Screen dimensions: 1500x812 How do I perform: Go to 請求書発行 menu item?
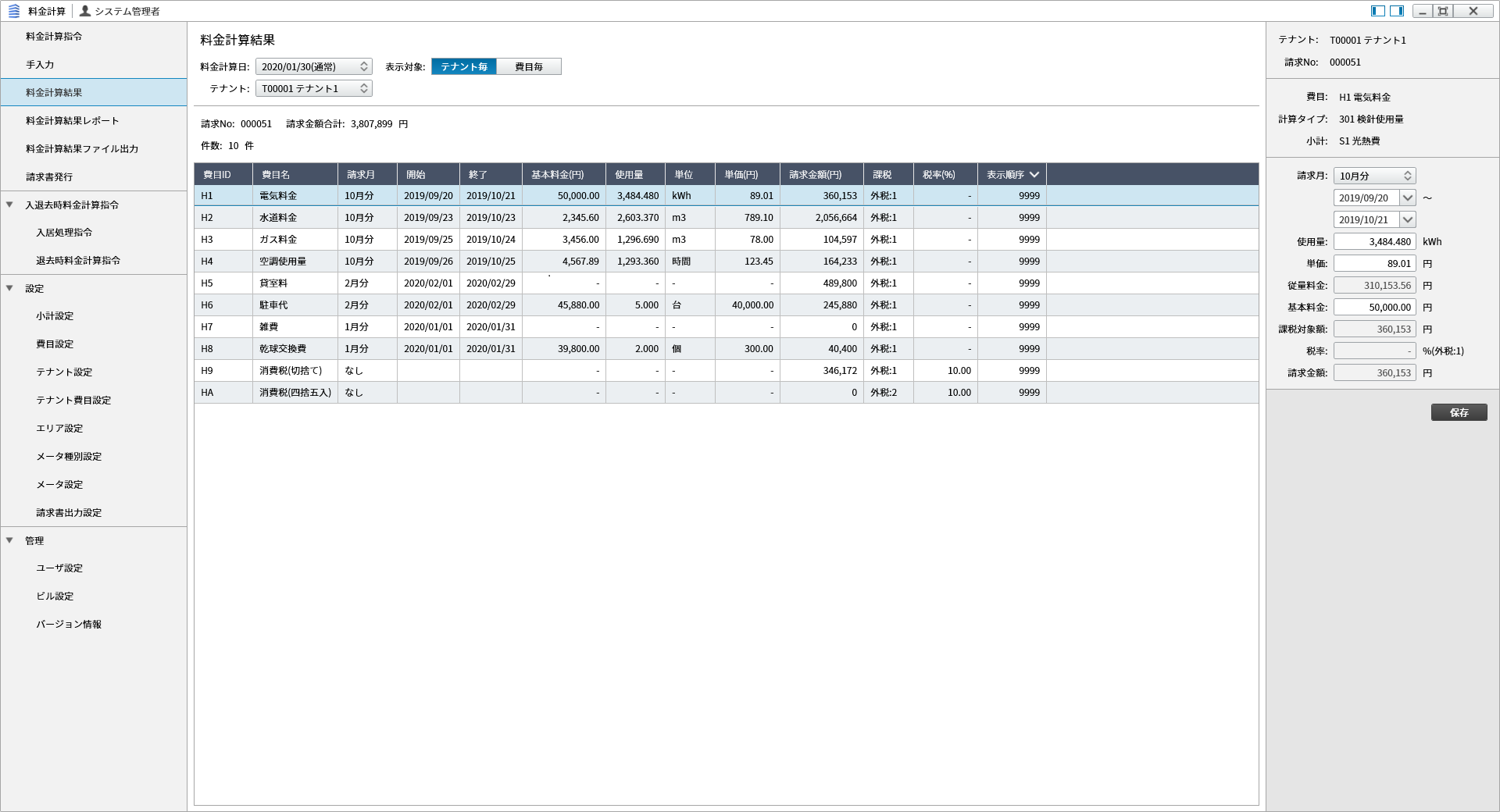49,177
